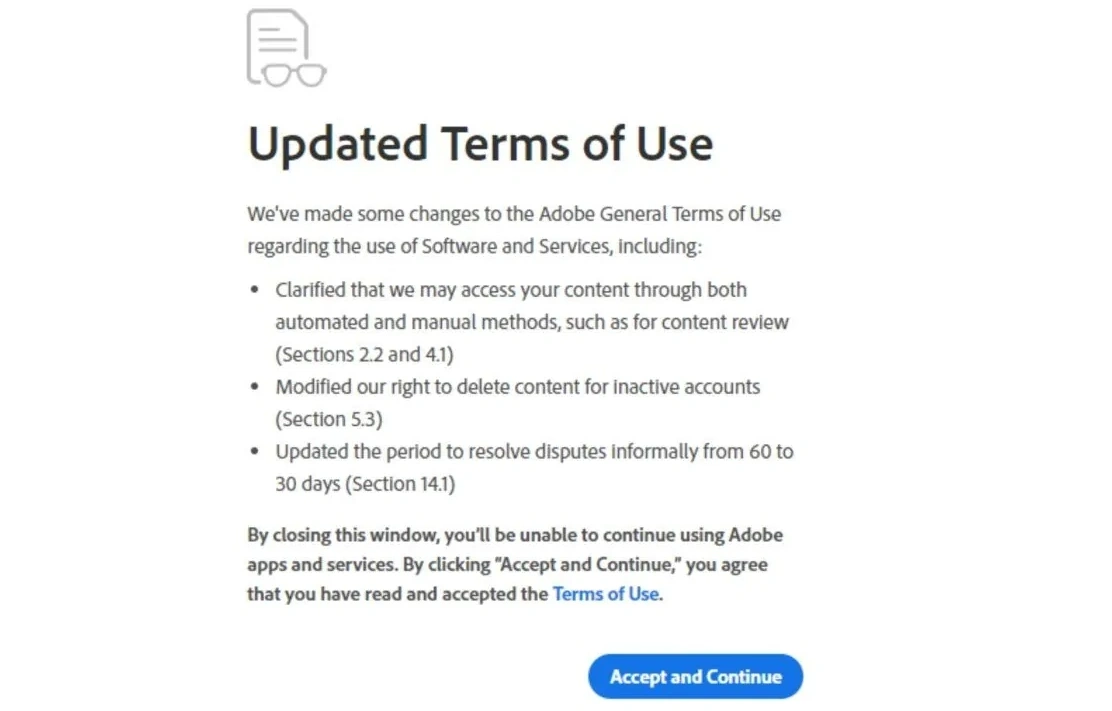Image resolution: width=1112 pixels, height=711 pixels.
Task: Click the glasses on the document icon
Action: click(x=295, y=75)
